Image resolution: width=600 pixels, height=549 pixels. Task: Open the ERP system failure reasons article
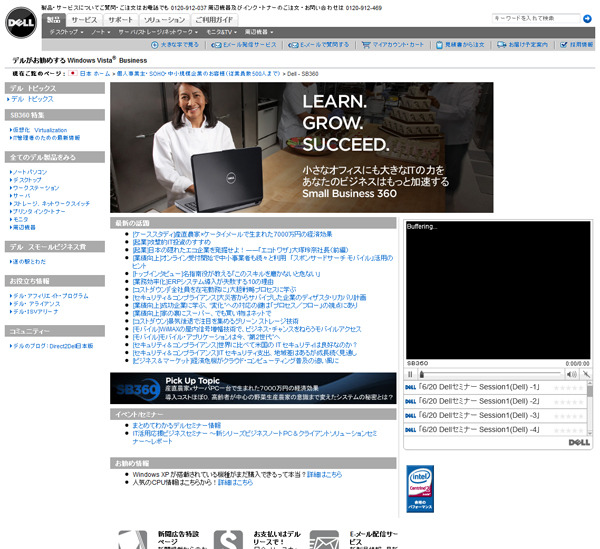pyautogui.click(x=203, y=282)
